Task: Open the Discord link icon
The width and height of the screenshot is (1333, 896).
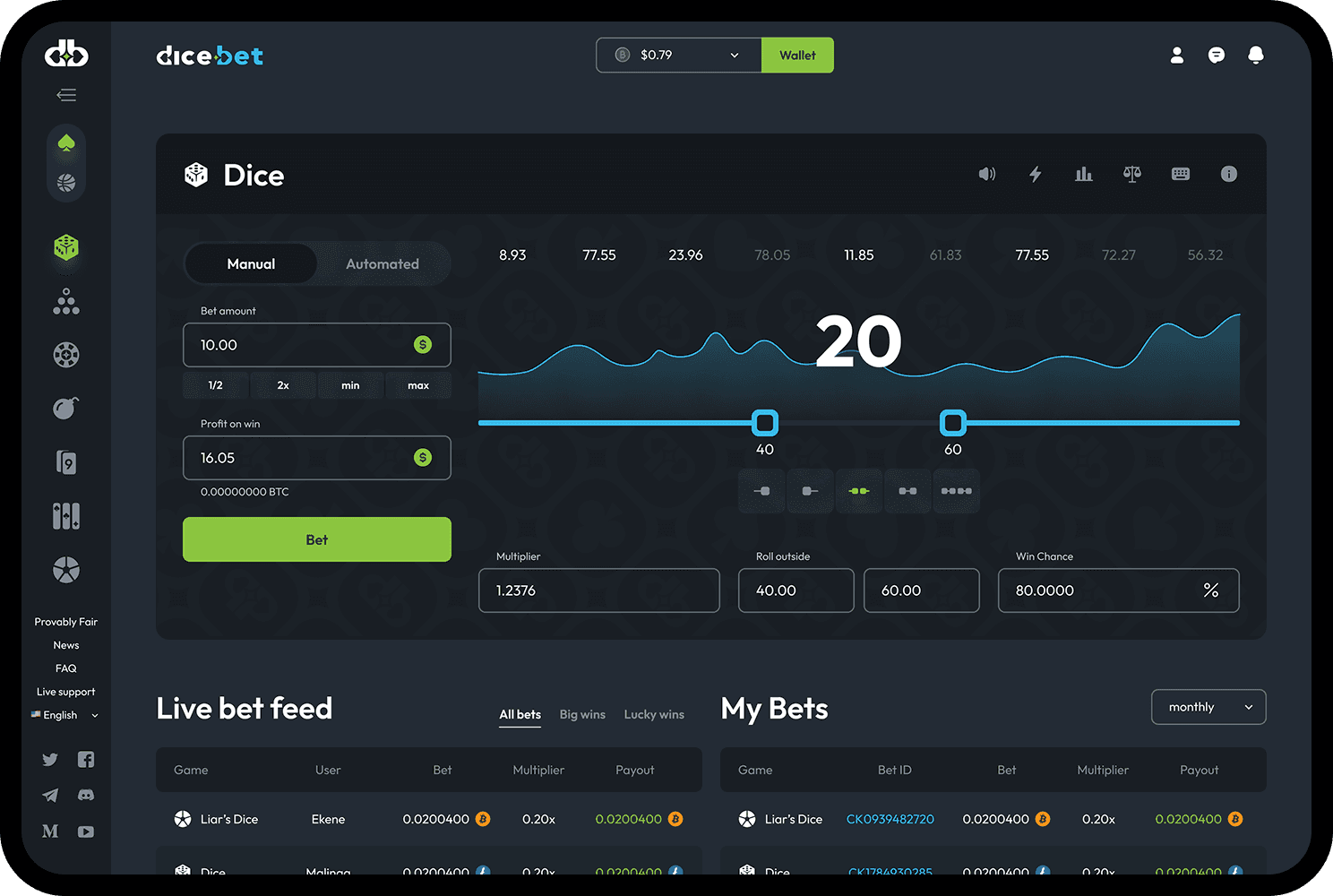Action: 86,796
